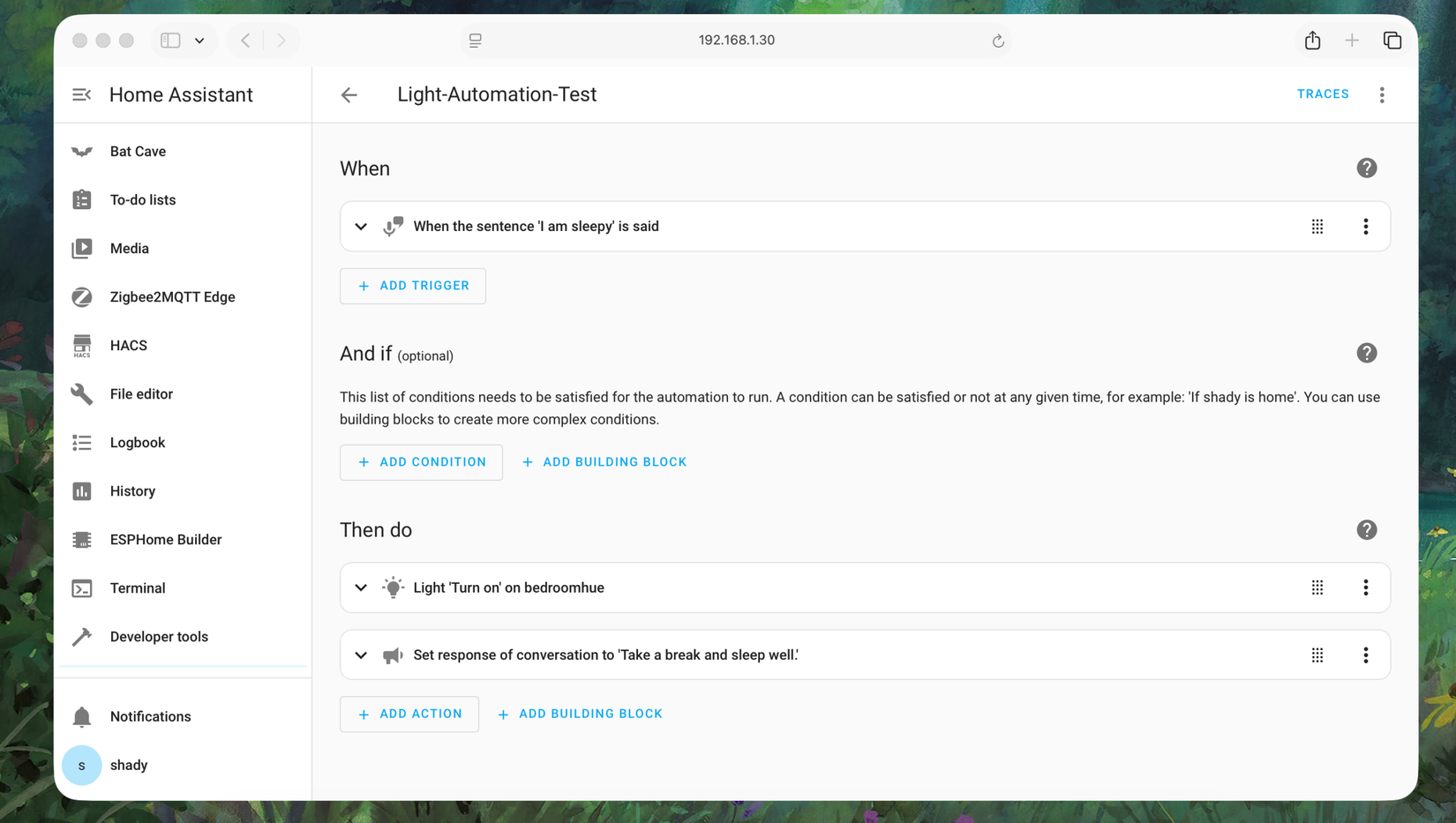Screen dimensions: 1456x823
Task: Add building block under And if
Action: pos(604,462)
